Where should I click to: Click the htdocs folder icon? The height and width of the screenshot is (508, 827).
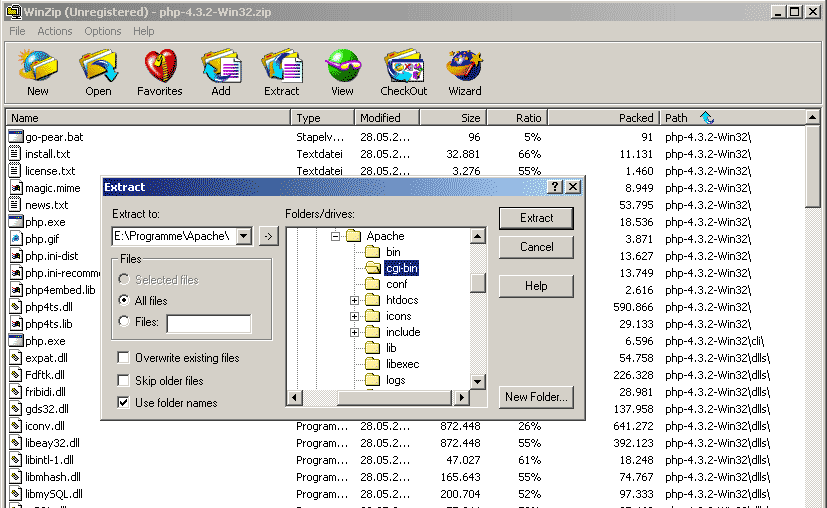coord(372,300)
